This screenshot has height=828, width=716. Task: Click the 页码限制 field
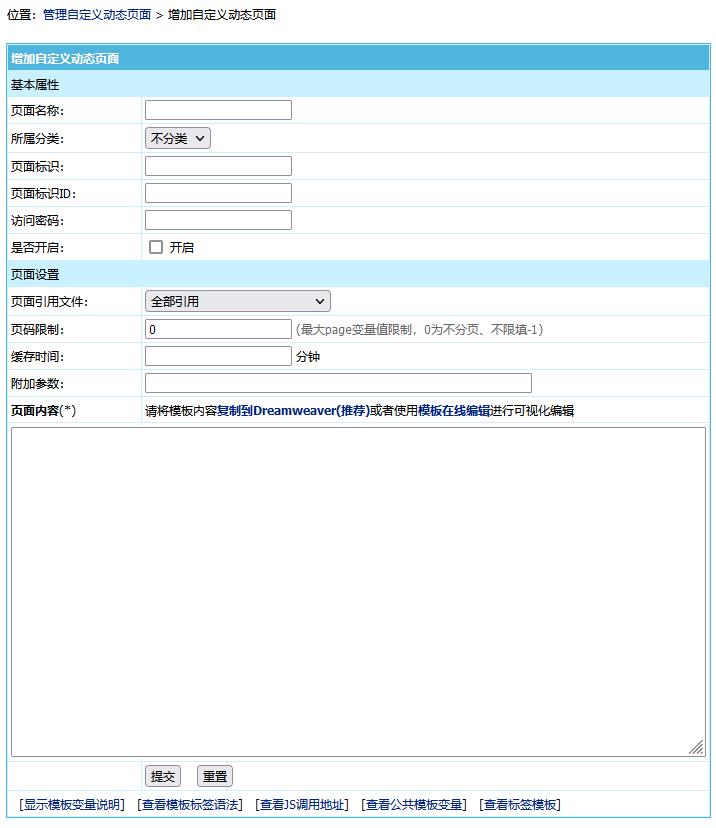(218, 329)
